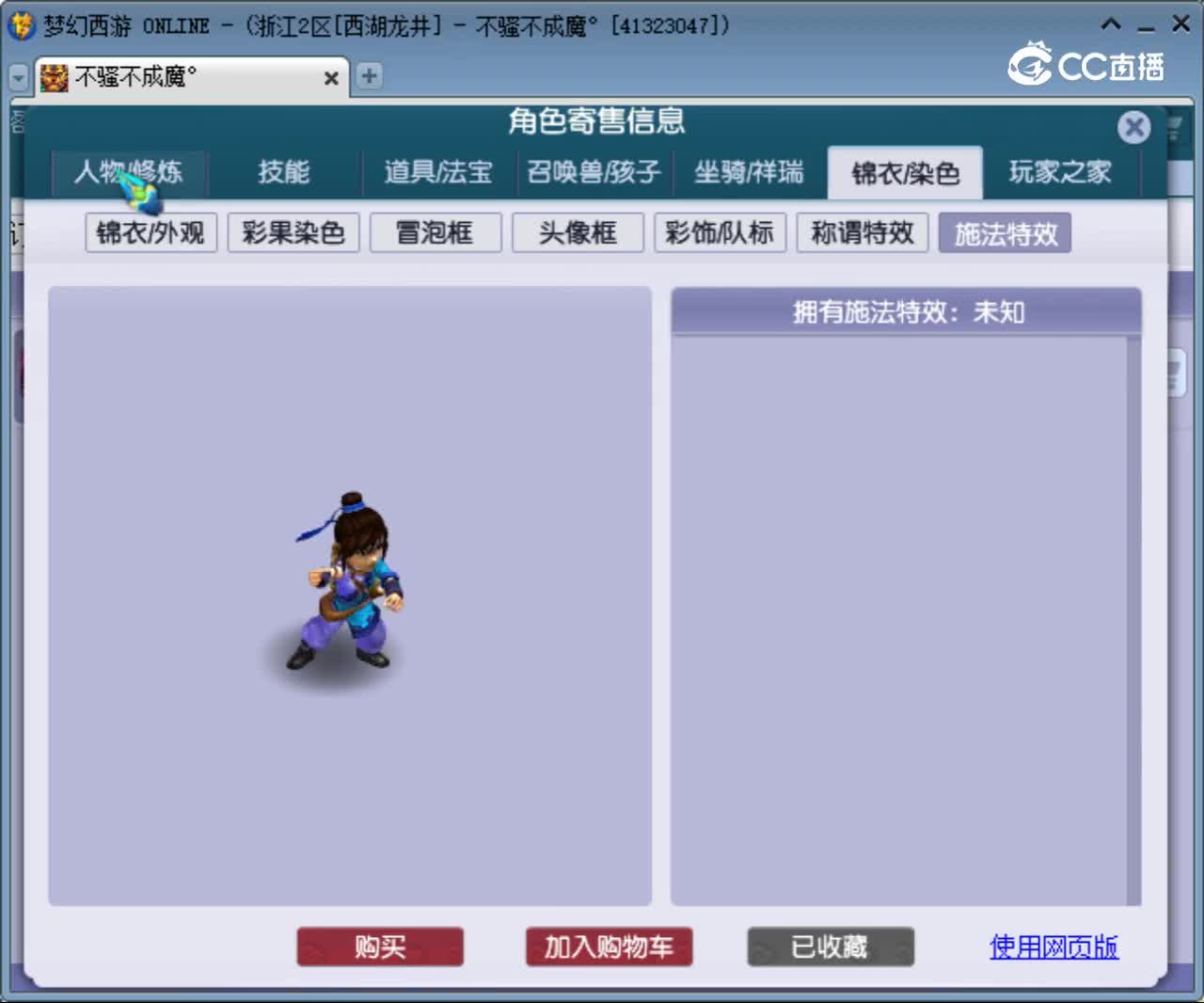
Task: Click the game logo icon in title bar
Action: (21, 25)
